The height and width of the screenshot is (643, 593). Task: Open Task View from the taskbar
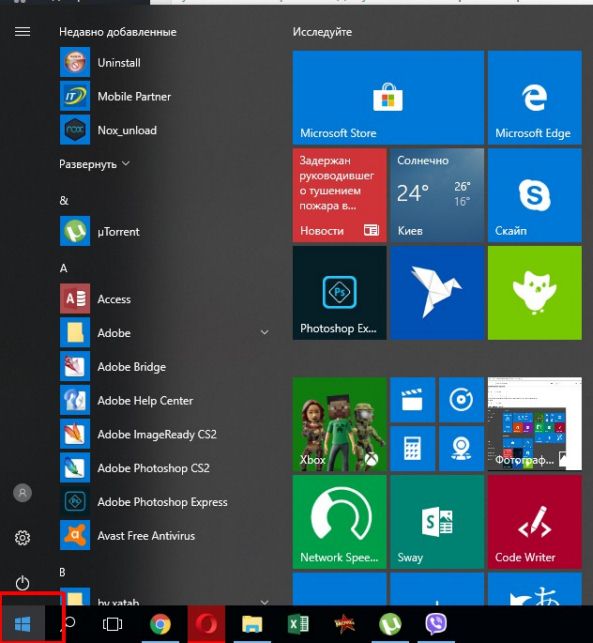click(x=112, y=624)
